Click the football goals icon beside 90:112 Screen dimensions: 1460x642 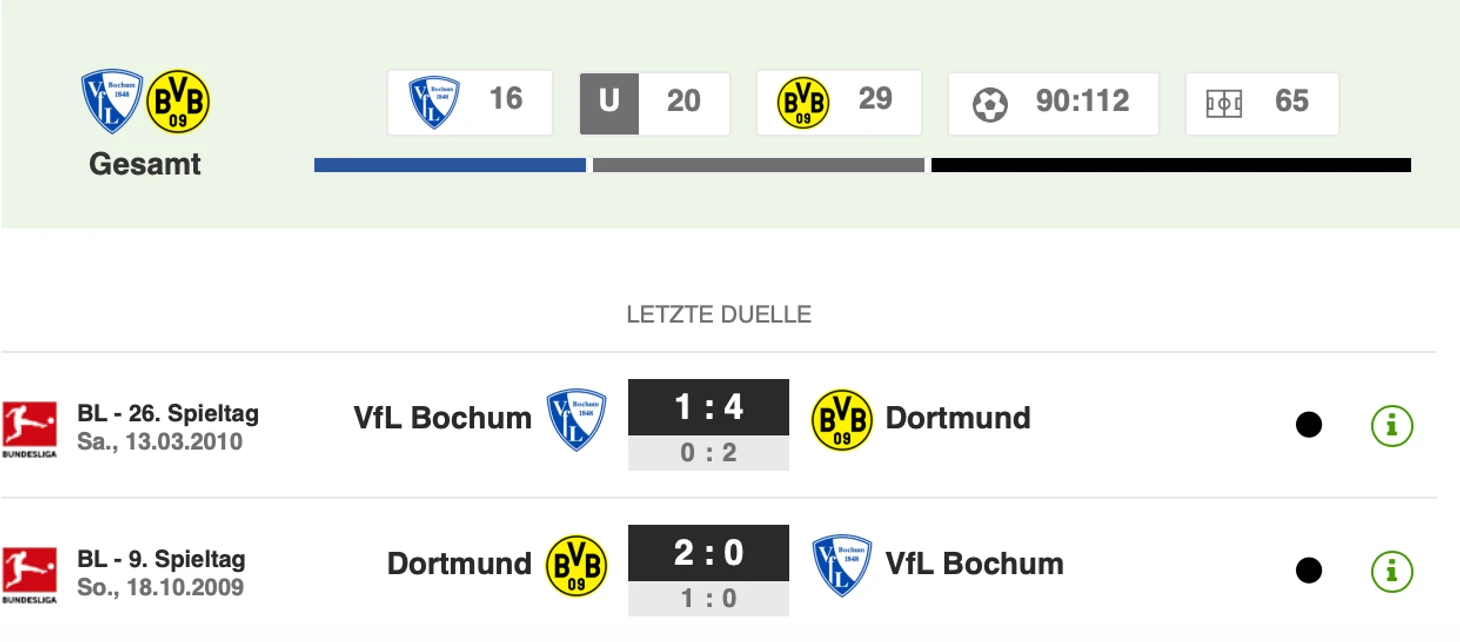click(990, 104)
